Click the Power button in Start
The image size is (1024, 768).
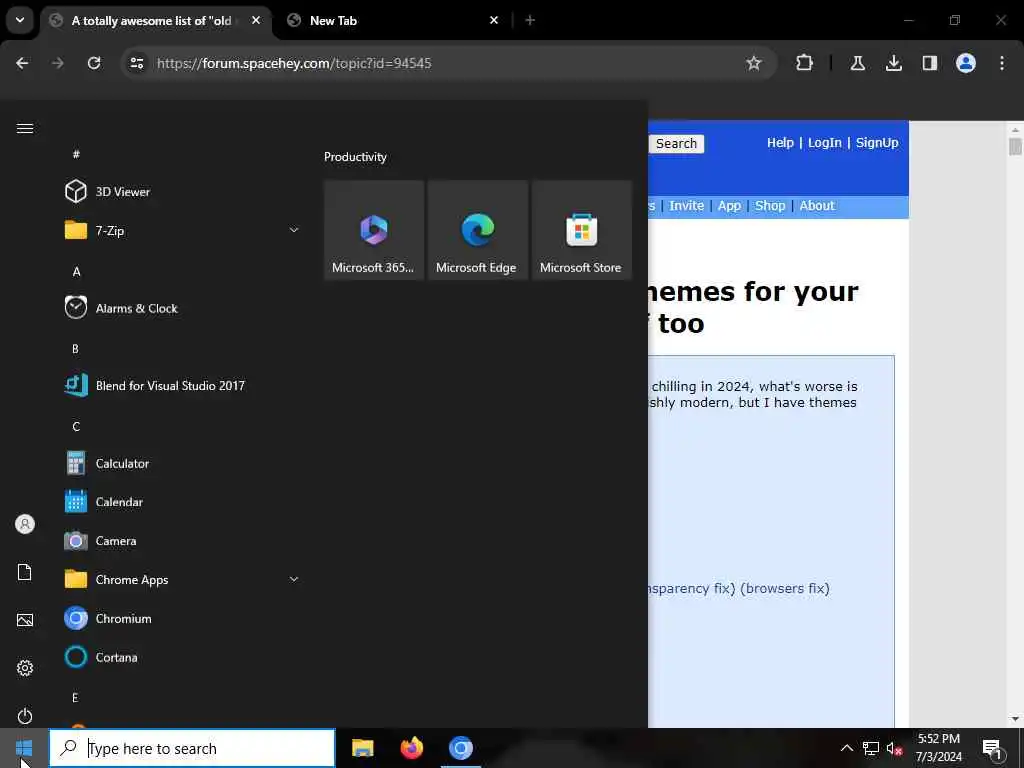pos(25,716)
